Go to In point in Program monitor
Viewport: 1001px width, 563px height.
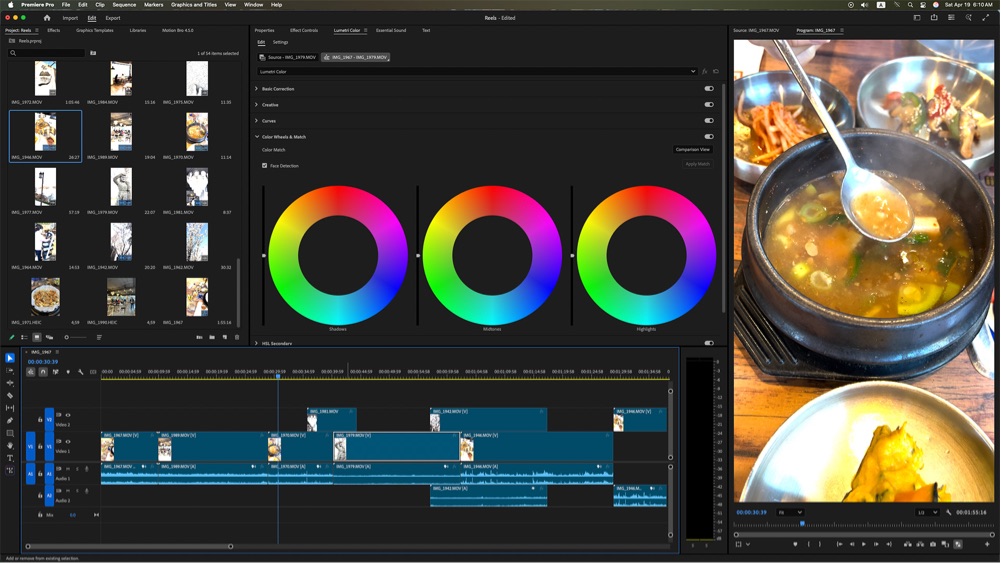[839, 544]
